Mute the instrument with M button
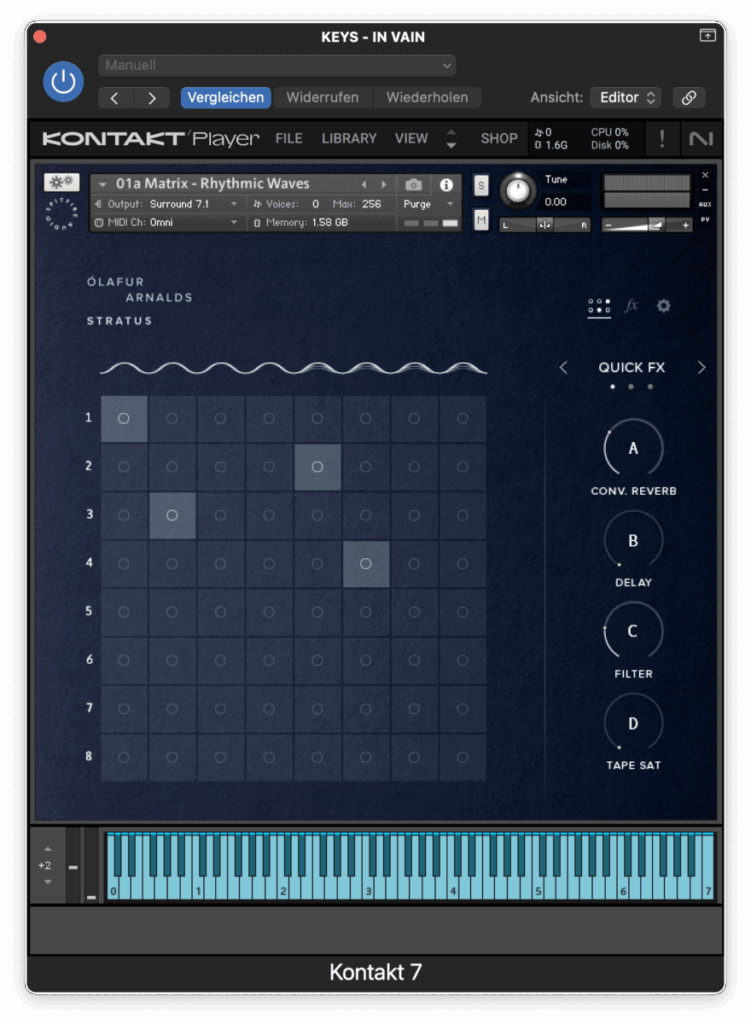The width and height of the screenshot is (751, 1024). (x=481, y=220)
